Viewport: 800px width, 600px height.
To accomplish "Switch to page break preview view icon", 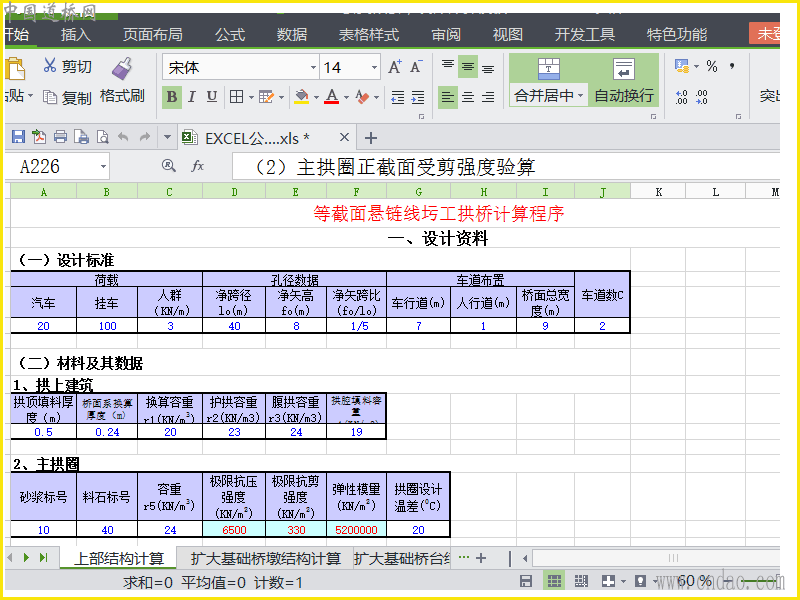I will pyautogui.click(x=581, y=581).
